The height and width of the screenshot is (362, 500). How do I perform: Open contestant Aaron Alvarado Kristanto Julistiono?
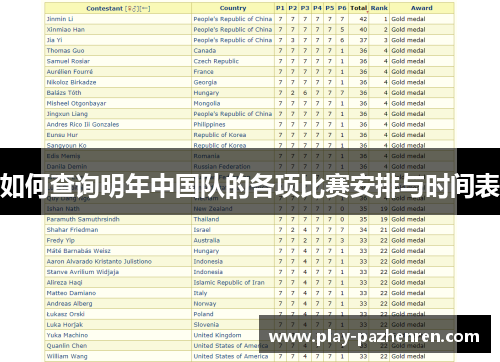click(99, 262)
